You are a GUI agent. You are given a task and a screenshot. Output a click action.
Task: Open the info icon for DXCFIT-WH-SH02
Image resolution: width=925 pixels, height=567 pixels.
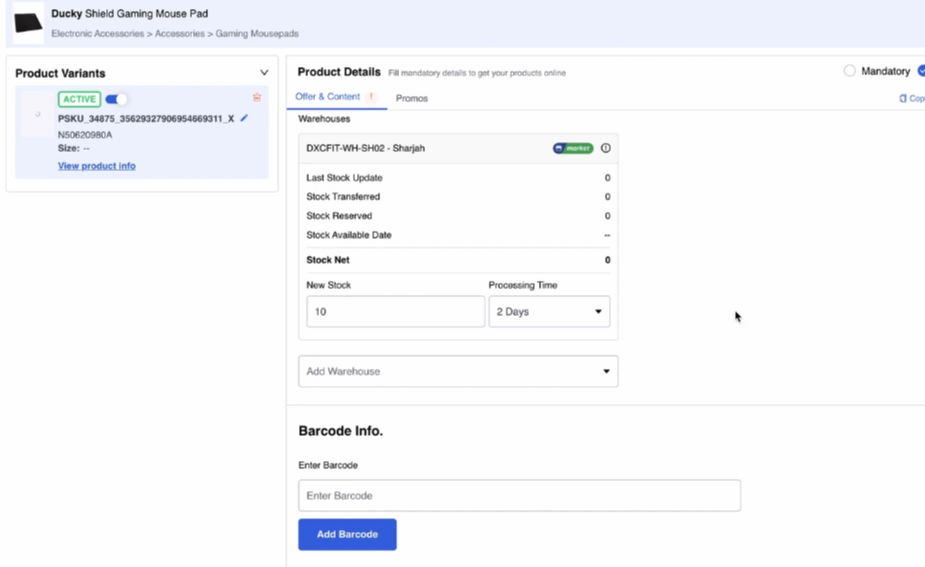click(605, 148)
